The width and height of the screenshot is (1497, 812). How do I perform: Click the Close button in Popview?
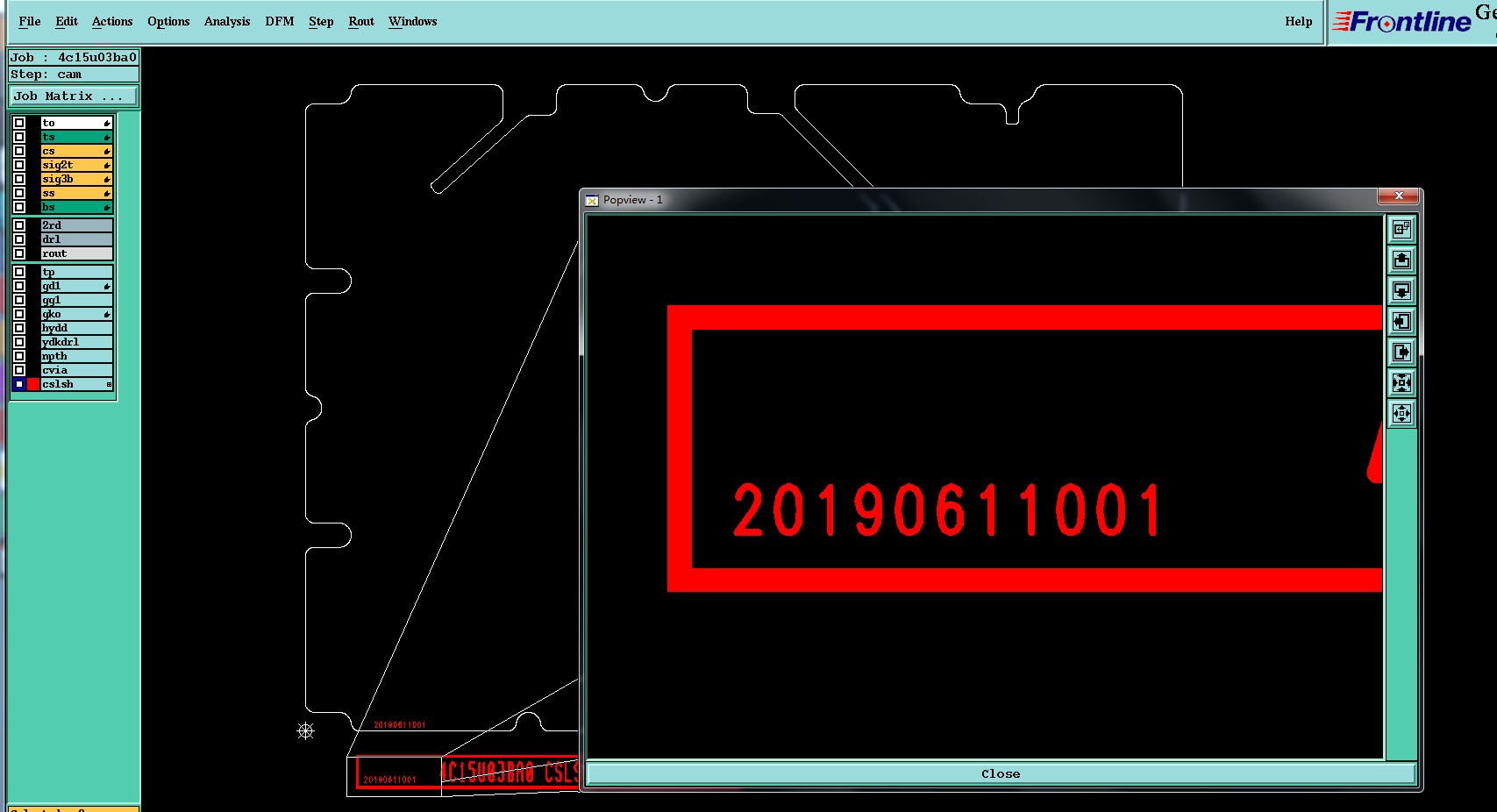pos(1001,773)
